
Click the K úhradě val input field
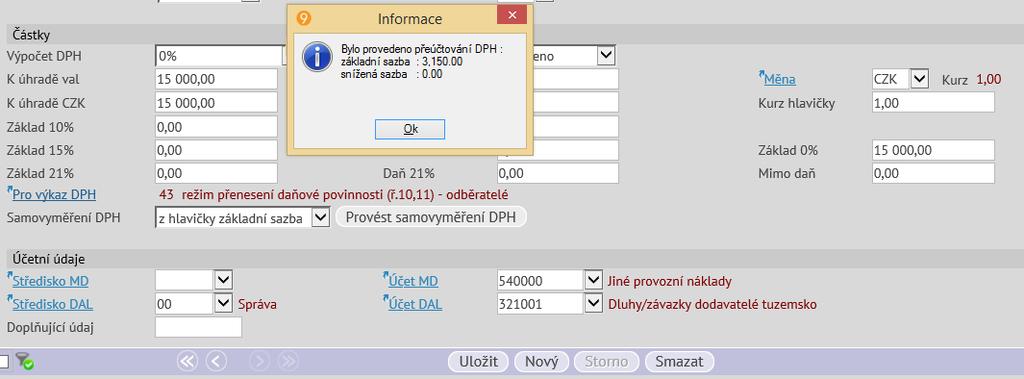[216, 80]
